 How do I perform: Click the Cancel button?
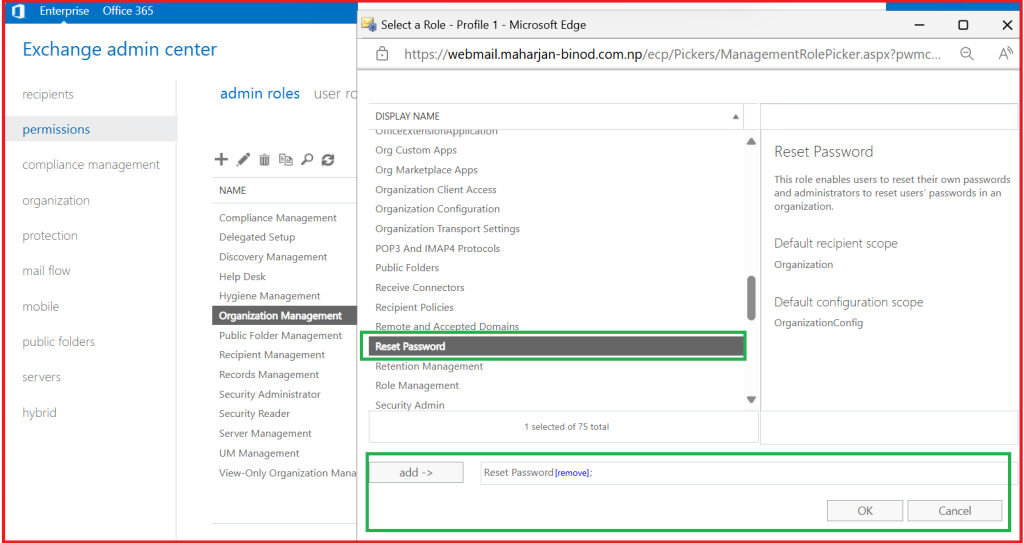pos(954,511)
